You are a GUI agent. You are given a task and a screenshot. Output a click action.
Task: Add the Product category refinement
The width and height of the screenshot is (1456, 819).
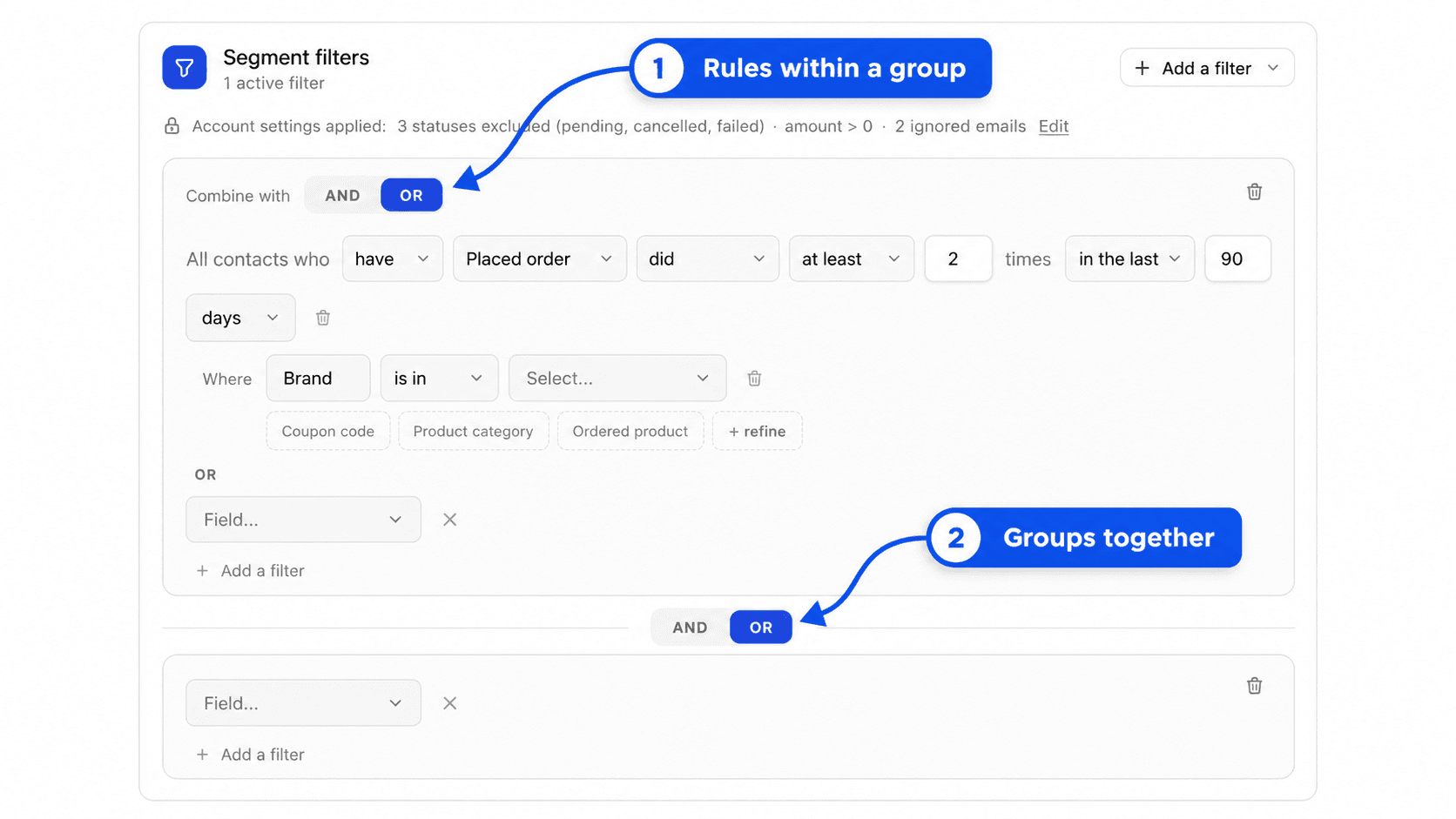pos(473,431)
